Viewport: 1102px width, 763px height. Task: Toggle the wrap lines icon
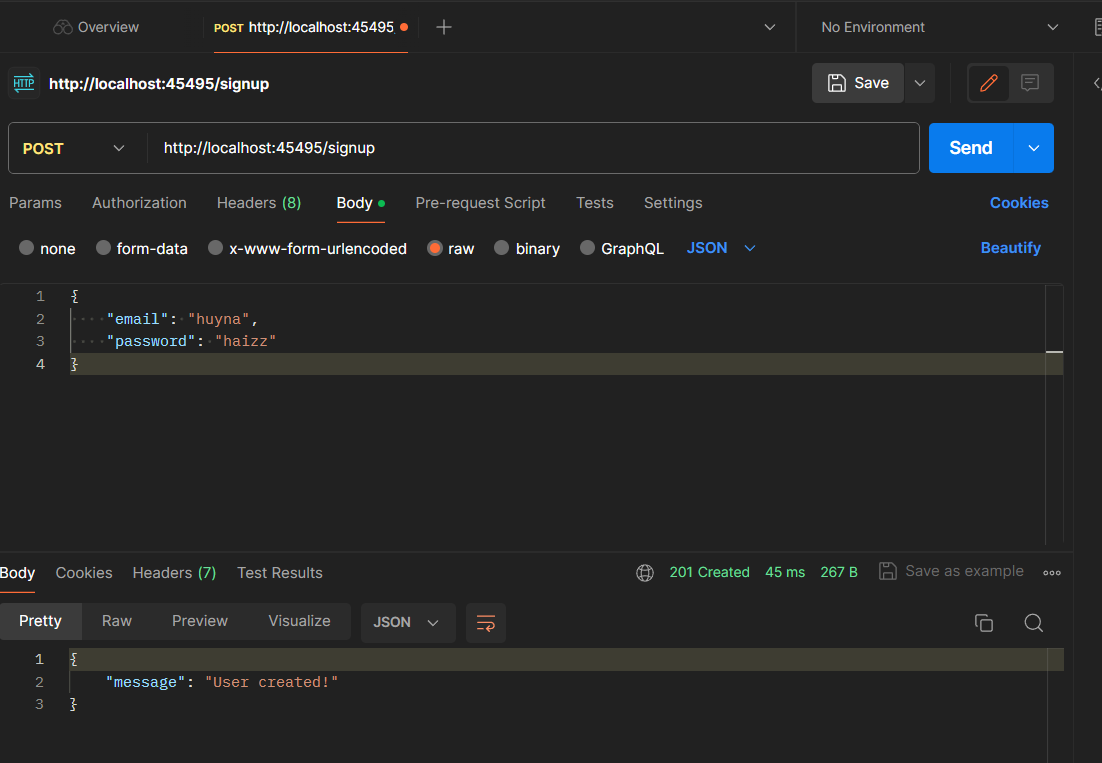pyautogui.click(x=486, y=623)
